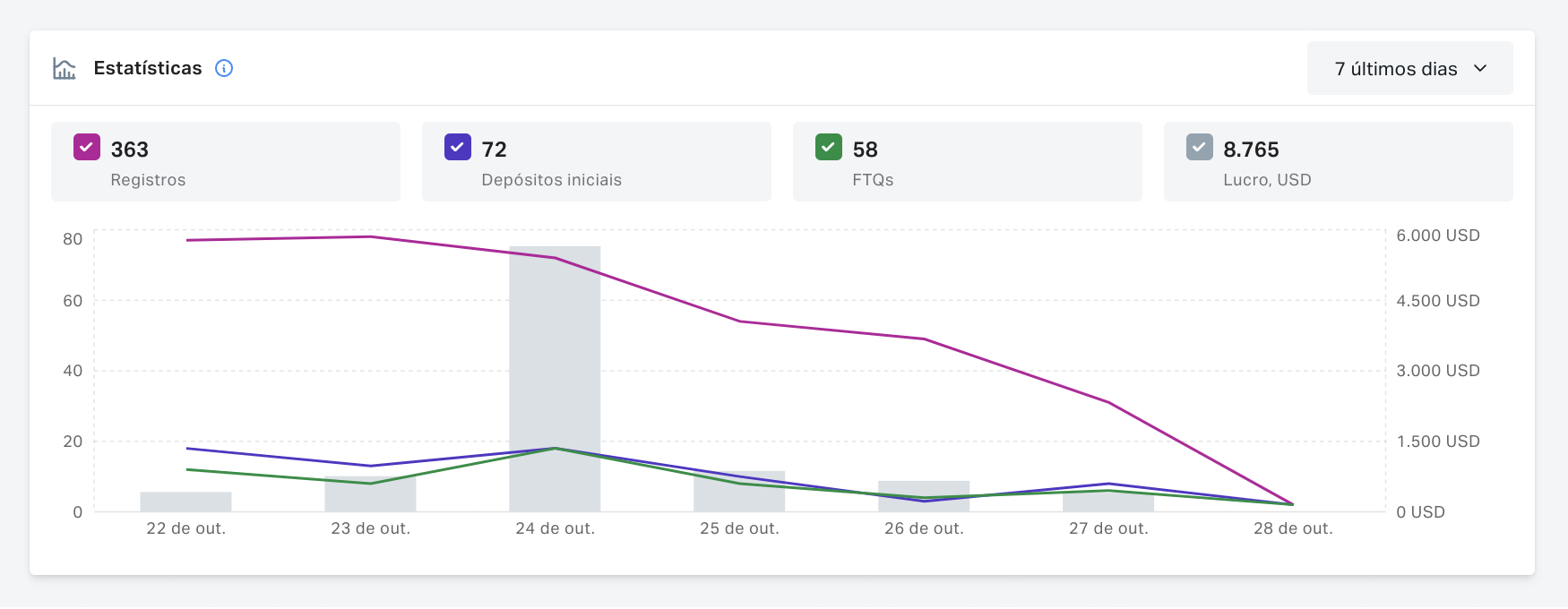Expand the 7 últimos dias period dropdown
This screenshot has height=609, width=1568.
click(x=1409, y=69)
